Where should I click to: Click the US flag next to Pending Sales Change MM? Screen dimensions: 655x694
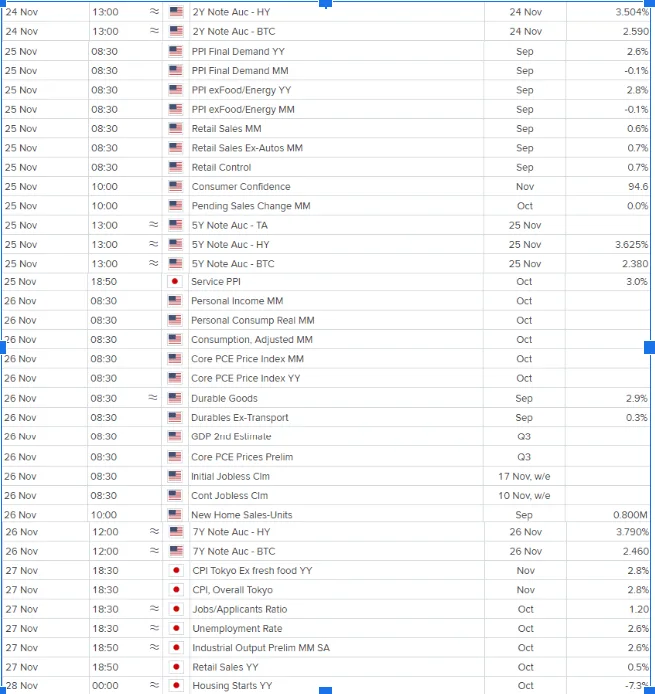tap(176, 206)
